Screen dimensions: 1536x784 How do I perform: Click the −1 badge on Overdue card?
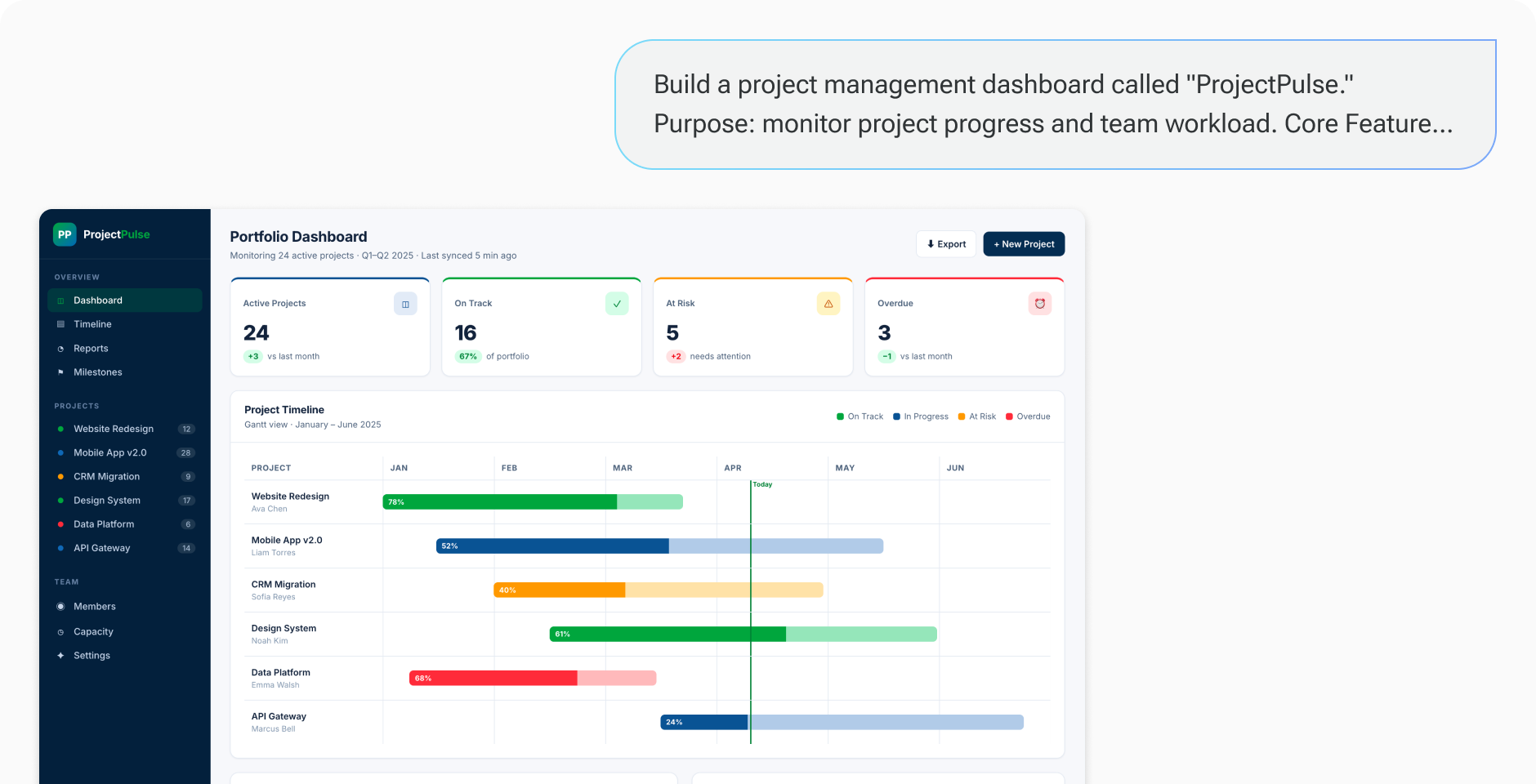tap(887, 357)
